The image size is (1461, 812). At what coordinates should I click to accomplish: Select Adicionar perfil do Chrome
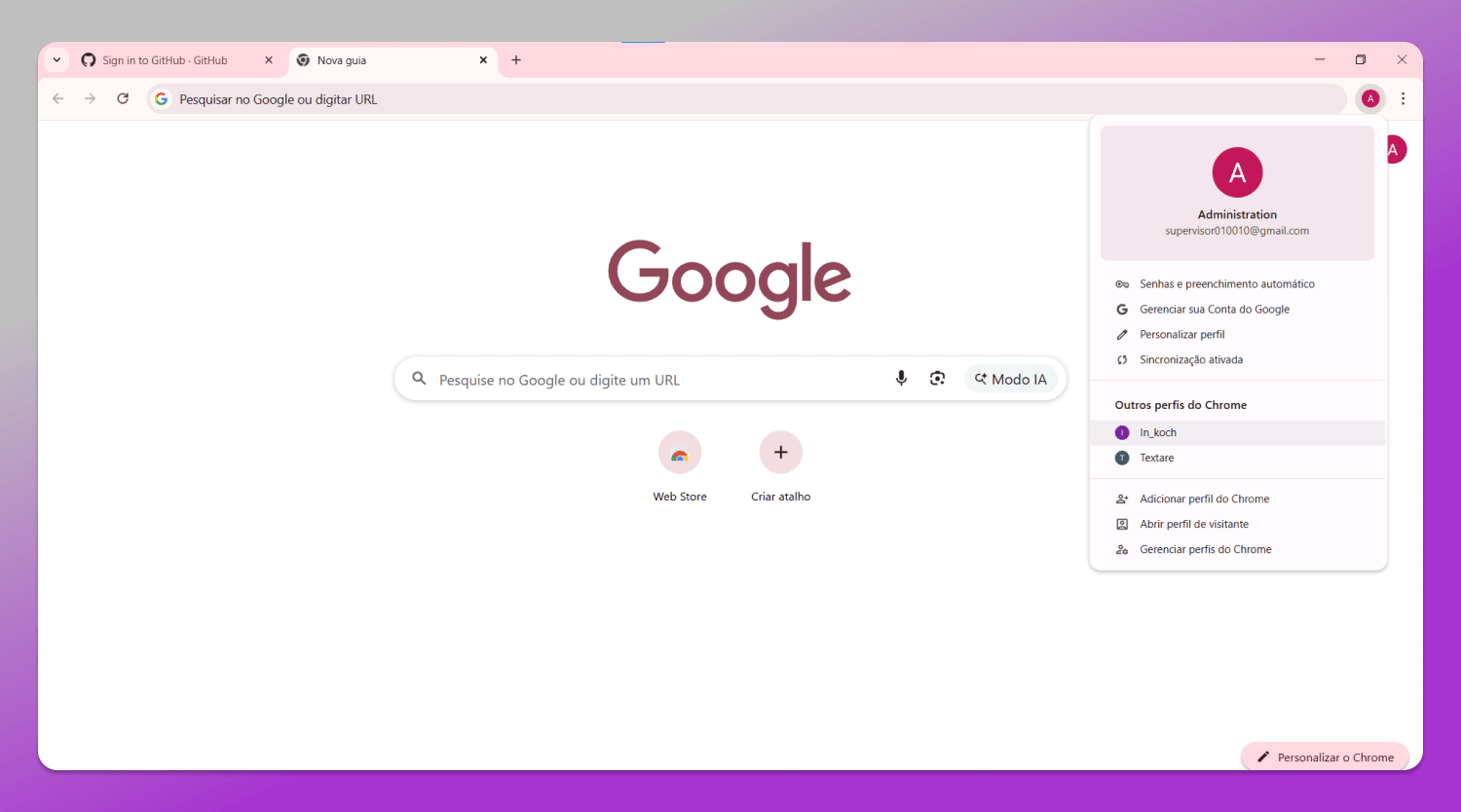click(x=1238, y=499)
